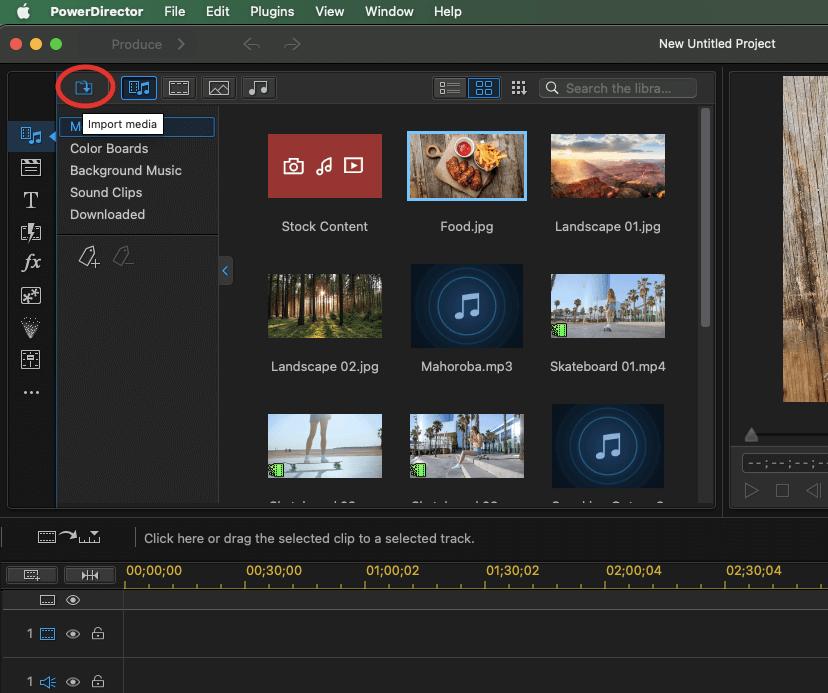828x693 pixels.
Task: Select Background Music from the media dropdown
Action: tap(125, 170)
